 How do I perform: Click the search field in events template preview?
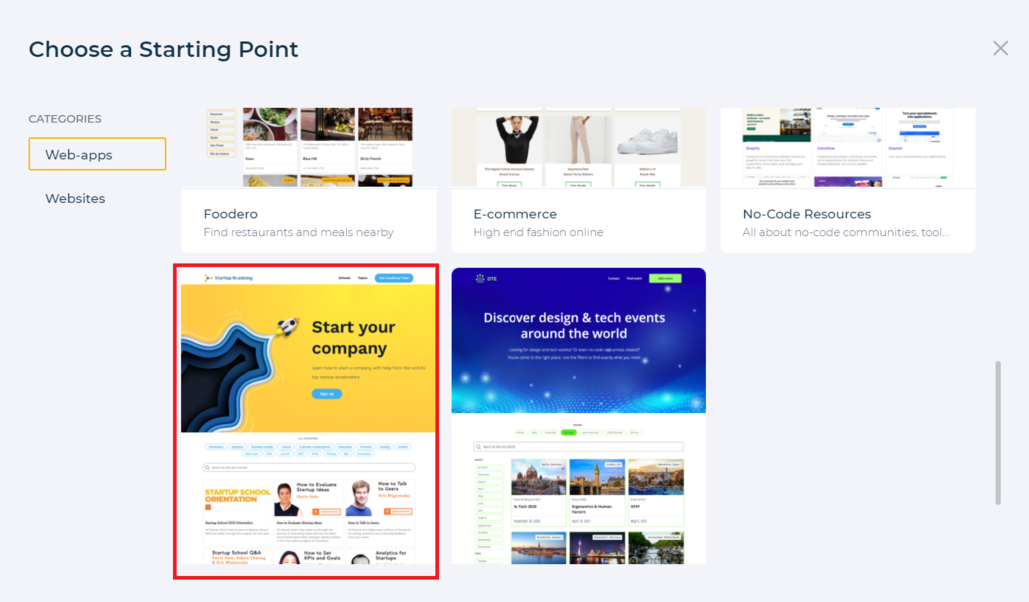(x=579, y=446)
